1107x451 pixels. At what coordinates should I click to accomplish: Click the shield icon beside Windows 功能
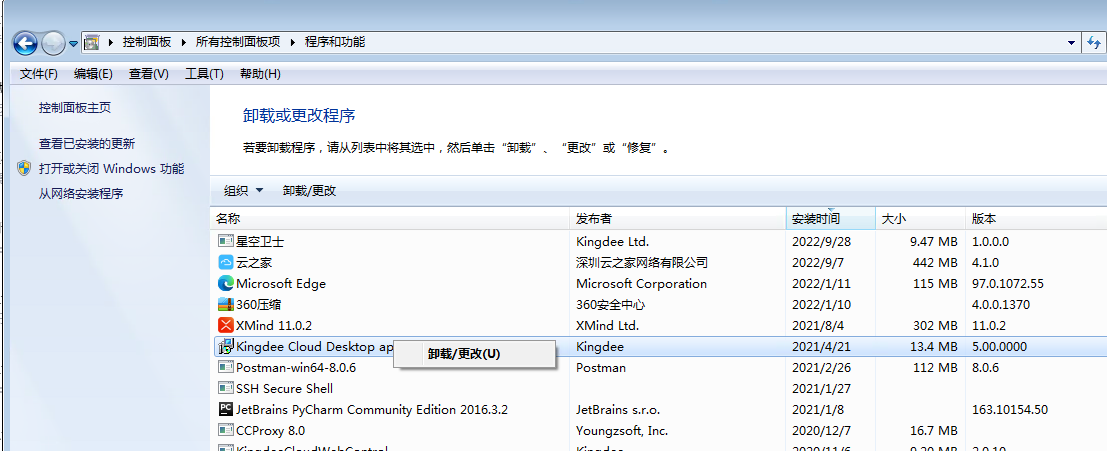(25, 168)
